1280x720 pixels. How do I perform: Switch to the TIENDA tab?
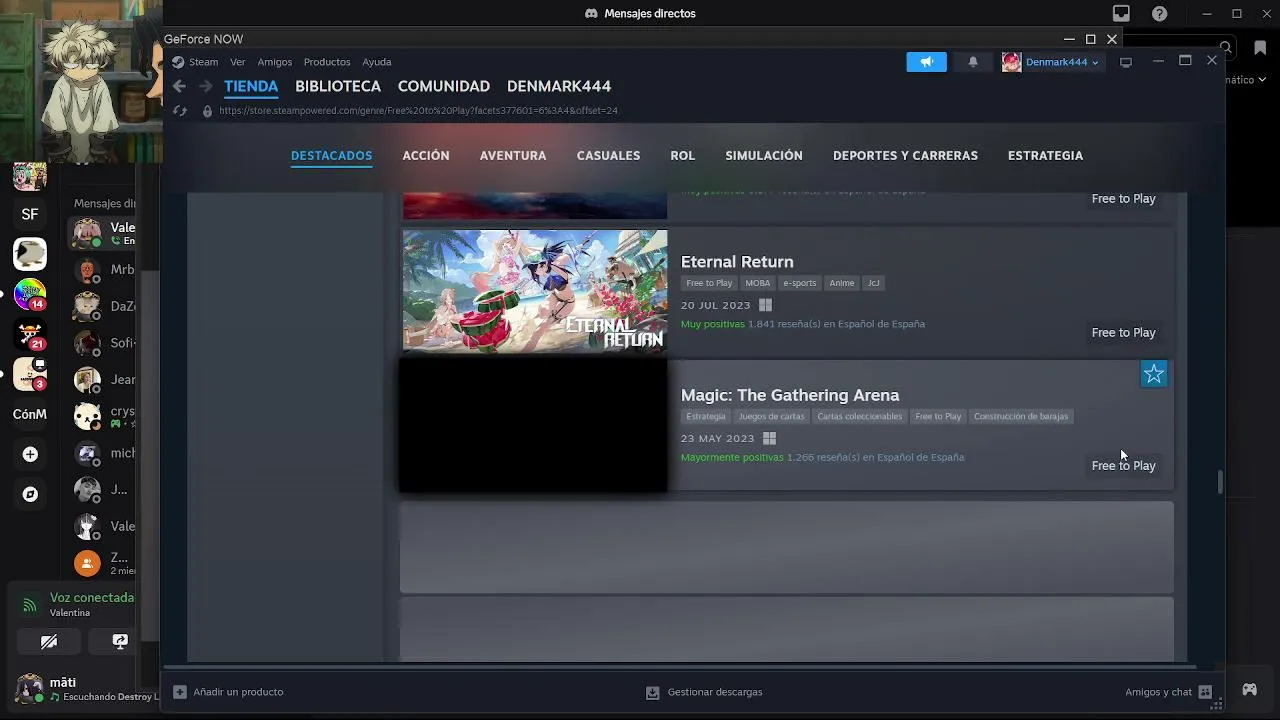click(251, 87)
